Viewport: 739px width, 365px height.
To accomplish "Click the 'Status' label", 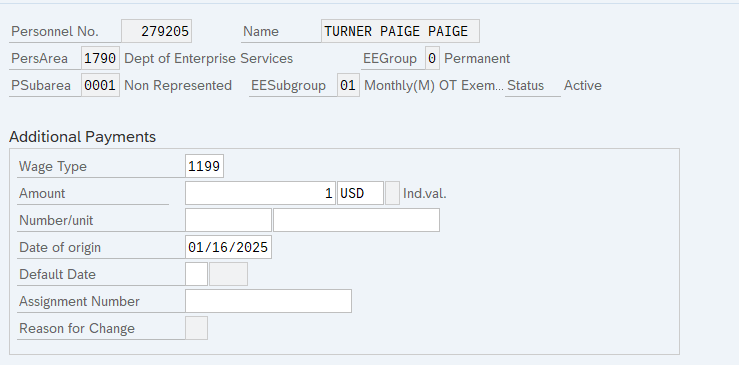I will click(x=526, y=85).
